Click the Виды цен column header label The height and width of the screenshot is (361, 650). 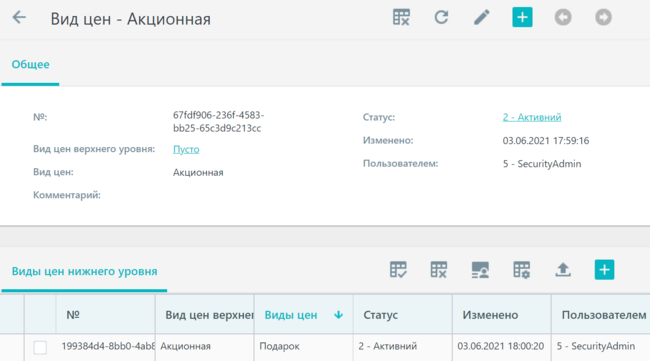pos(291,315)
